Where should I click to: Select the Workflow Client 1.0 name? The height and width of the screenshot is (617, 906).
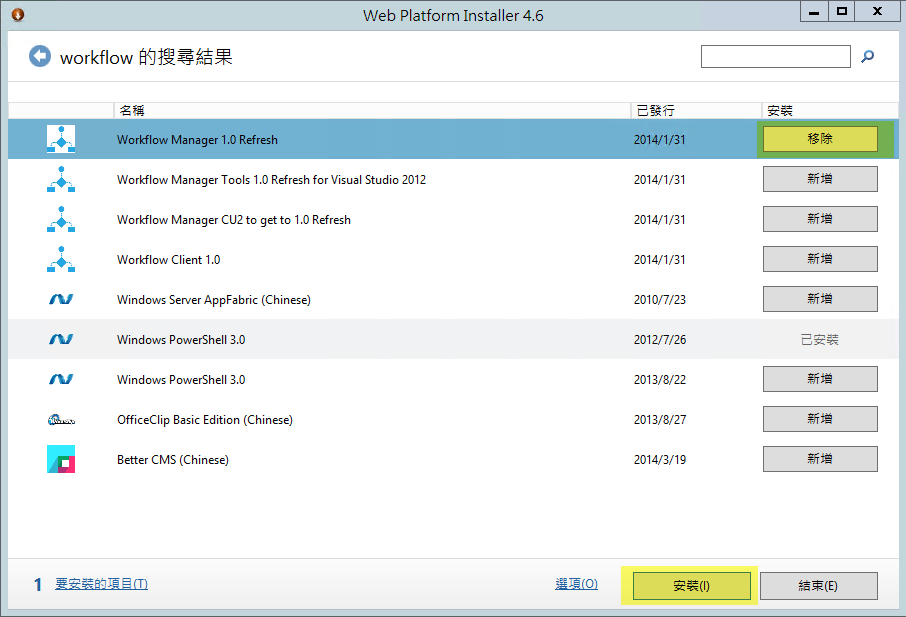(x=168, y=259)
